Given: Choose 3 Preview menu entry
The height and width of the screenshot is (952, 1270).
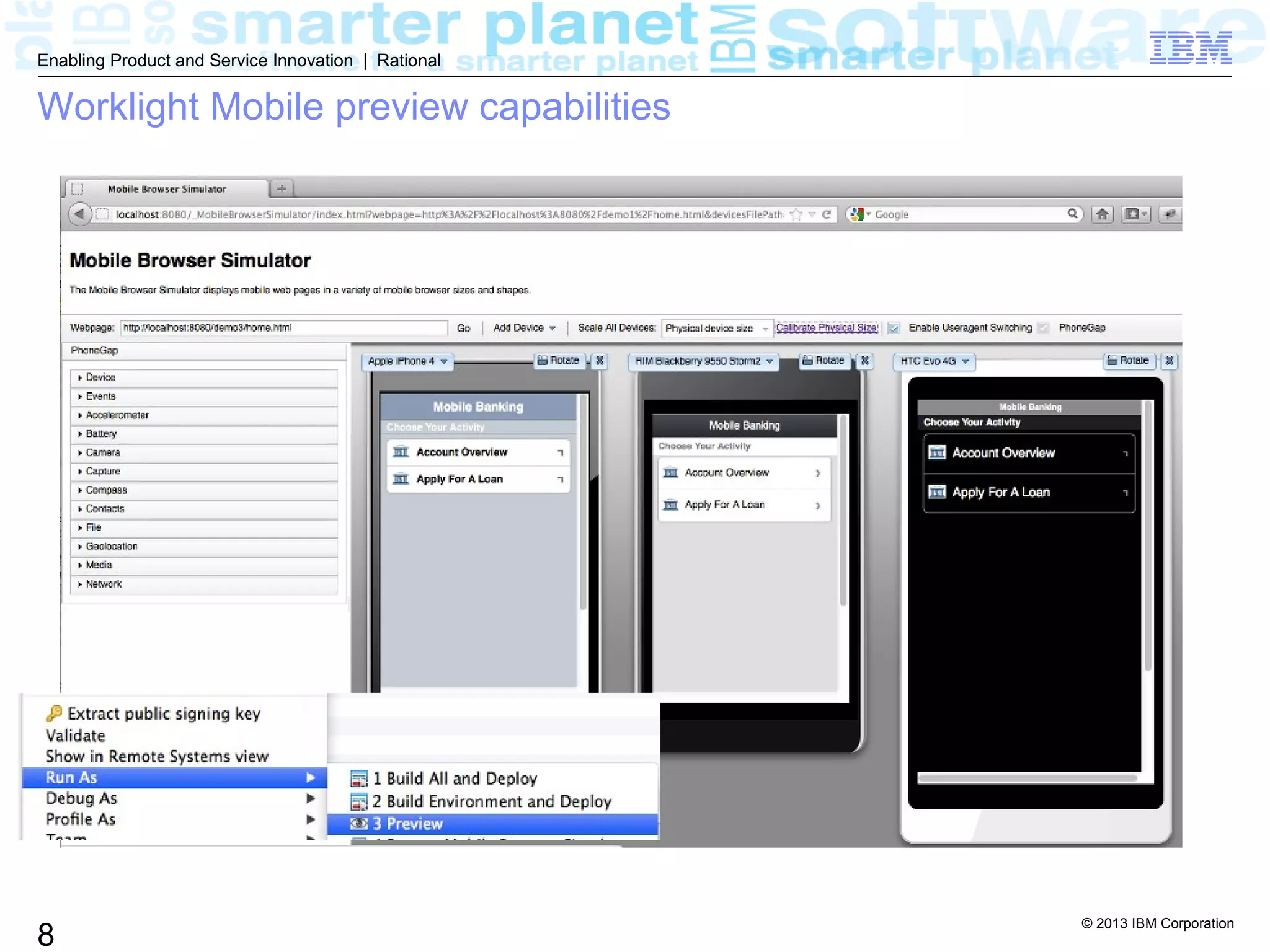Looking at the screenshot, I should coord(492,824).
